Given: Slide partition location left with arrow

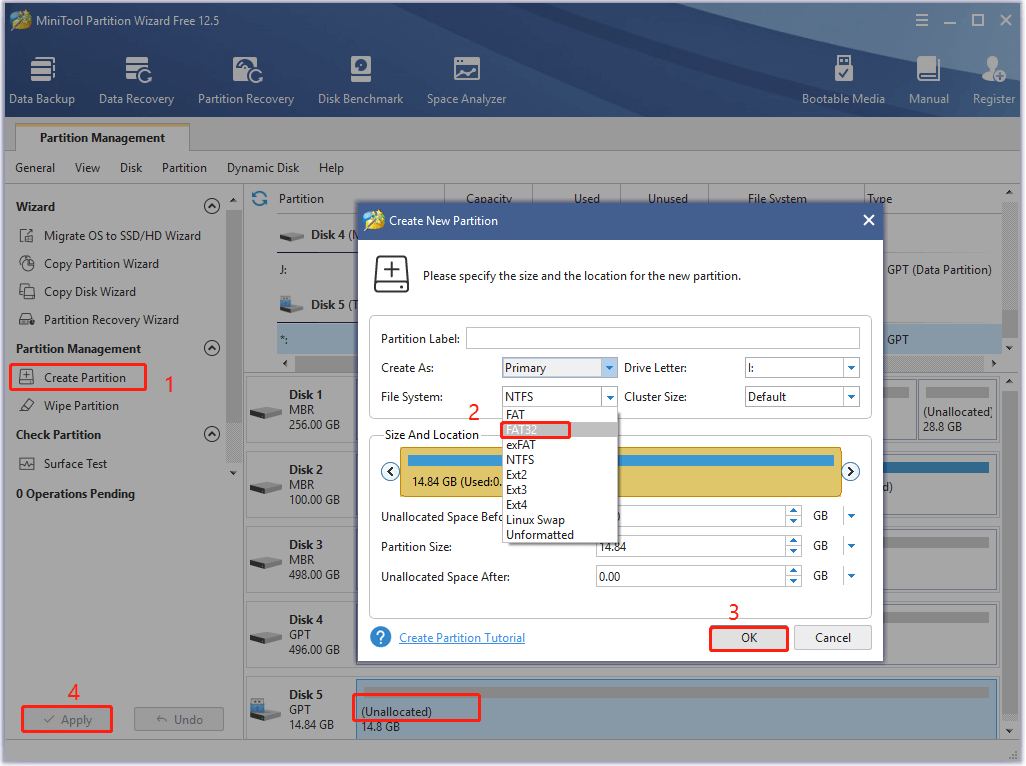Looking at the screenshot, I should [391, 472].
